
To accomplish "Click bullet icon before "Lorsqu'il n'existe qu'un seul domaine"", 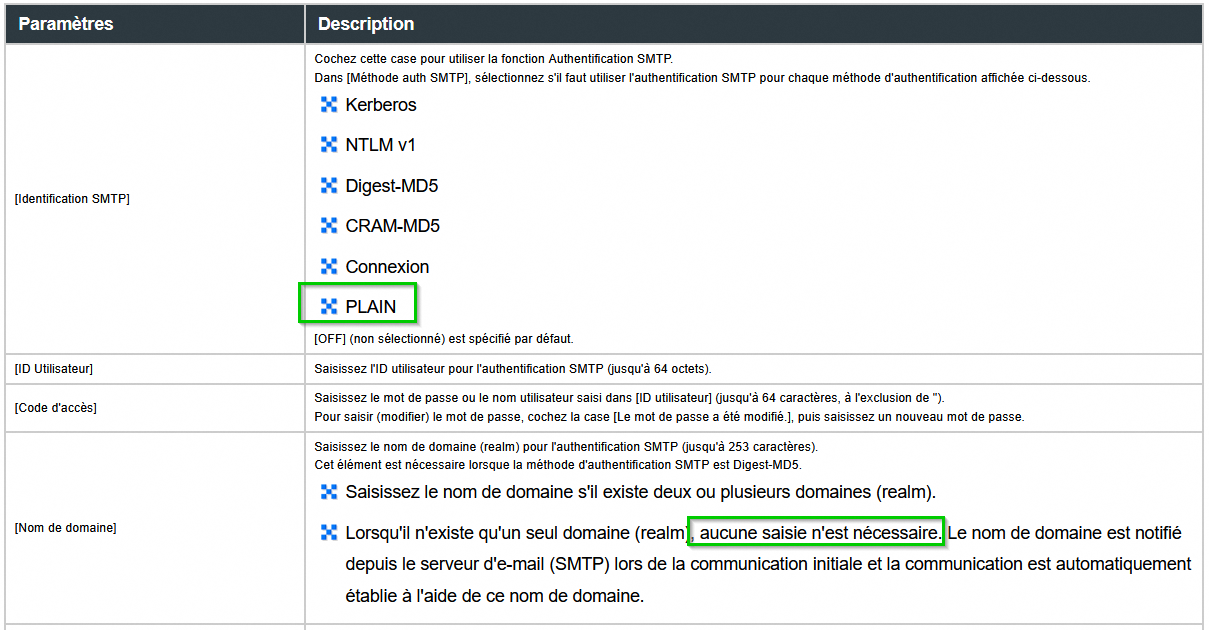I will click(x=329, y=533).
